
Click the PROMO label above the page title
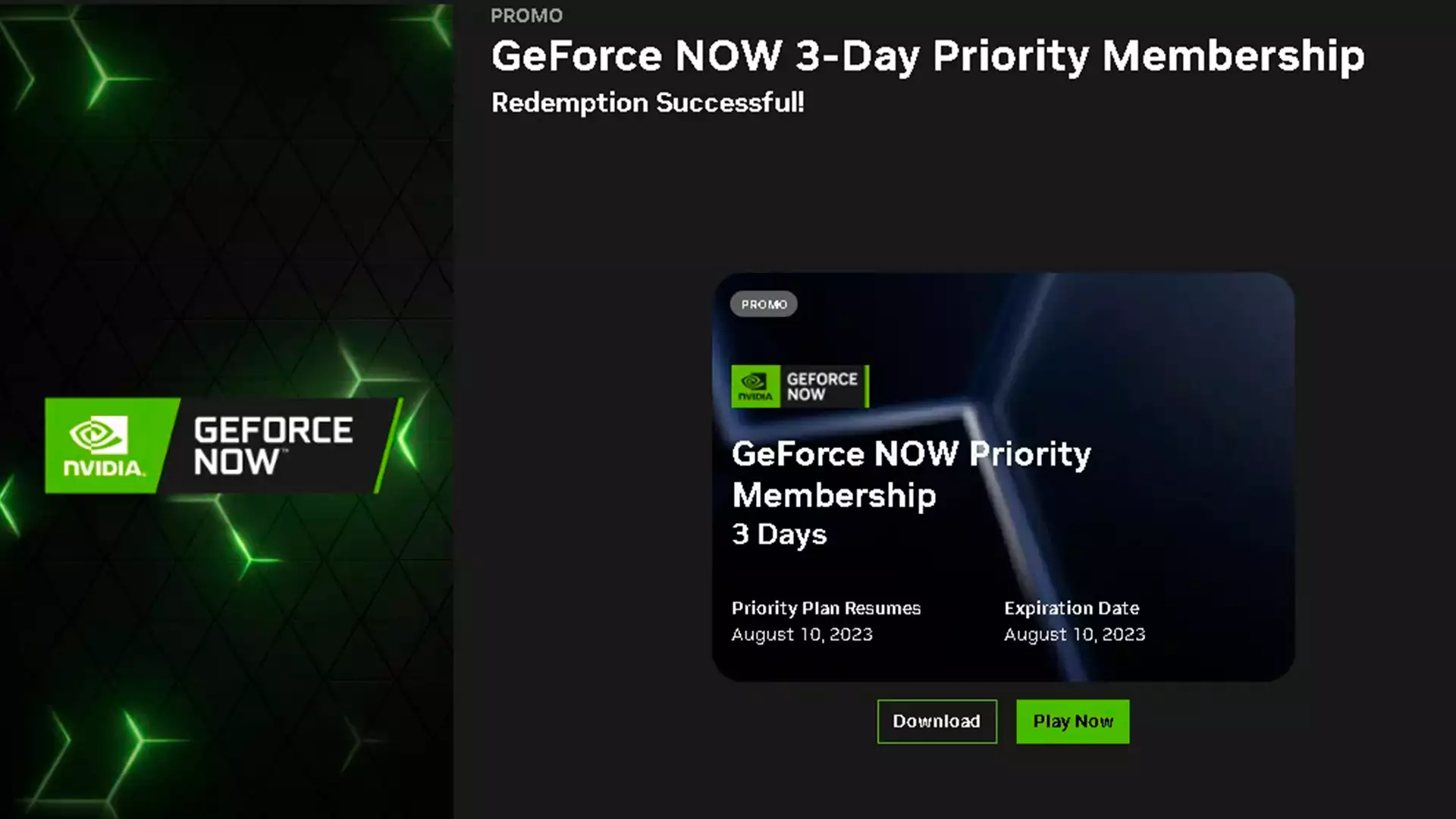(x=526, y=15)
